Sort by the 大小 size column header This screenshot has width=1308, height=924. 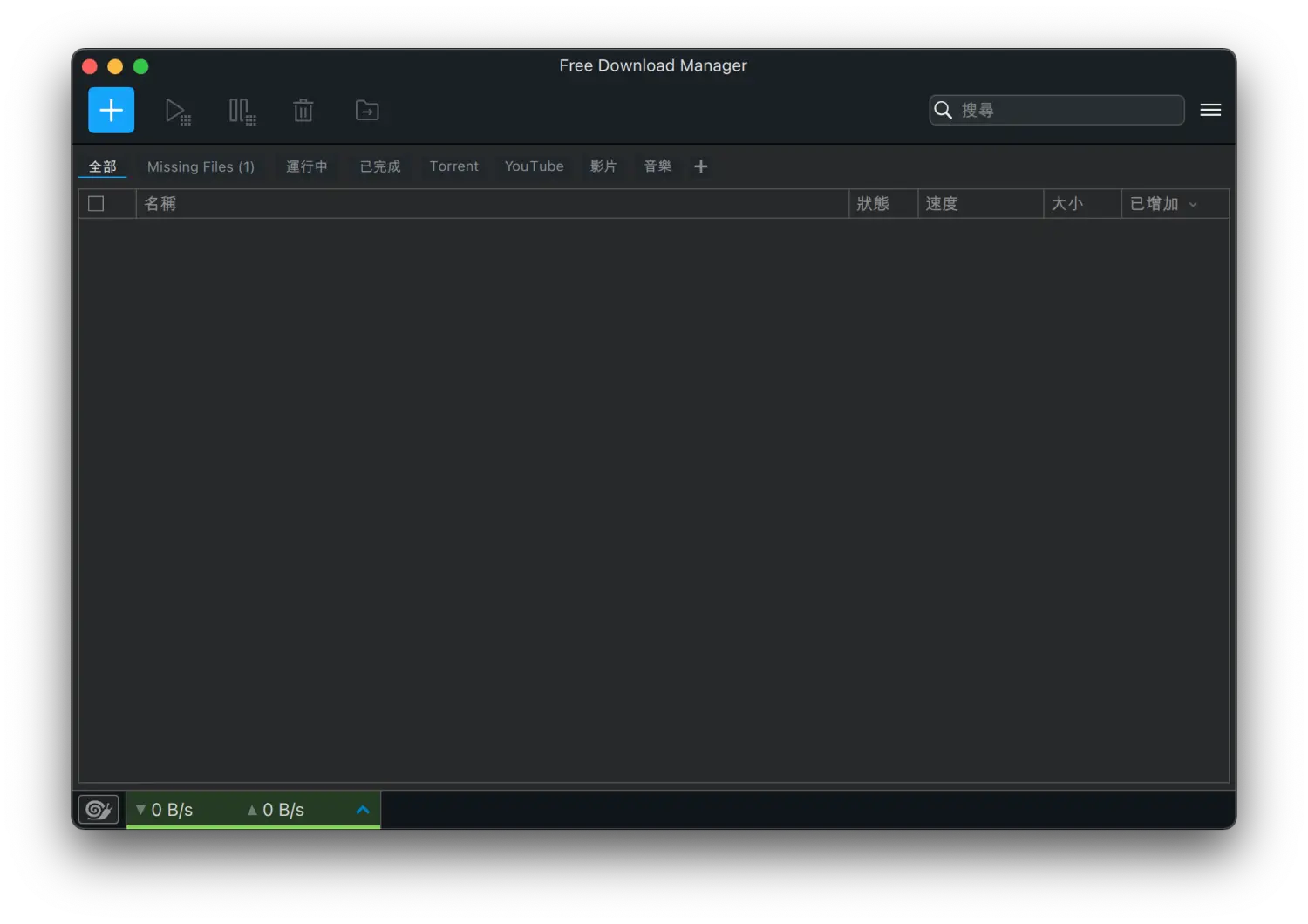[x=1066, y=203]
